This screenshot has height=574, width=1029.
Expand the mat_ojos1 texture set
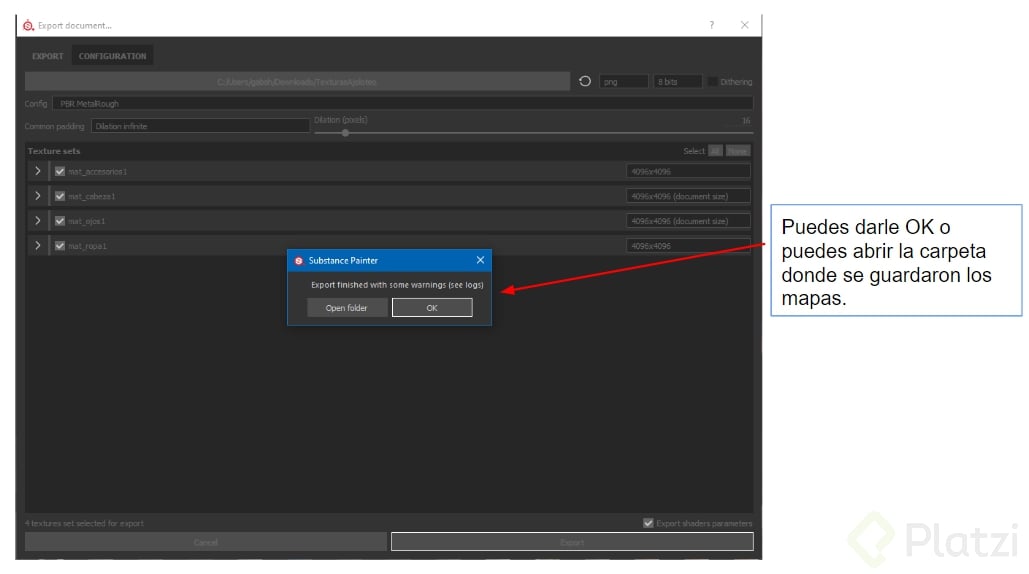37,221
